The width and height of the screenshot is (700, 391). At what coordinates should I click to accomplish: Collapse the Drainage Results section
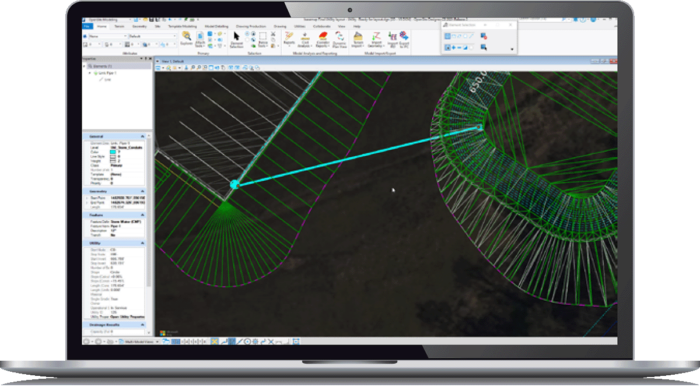(142, 325)
